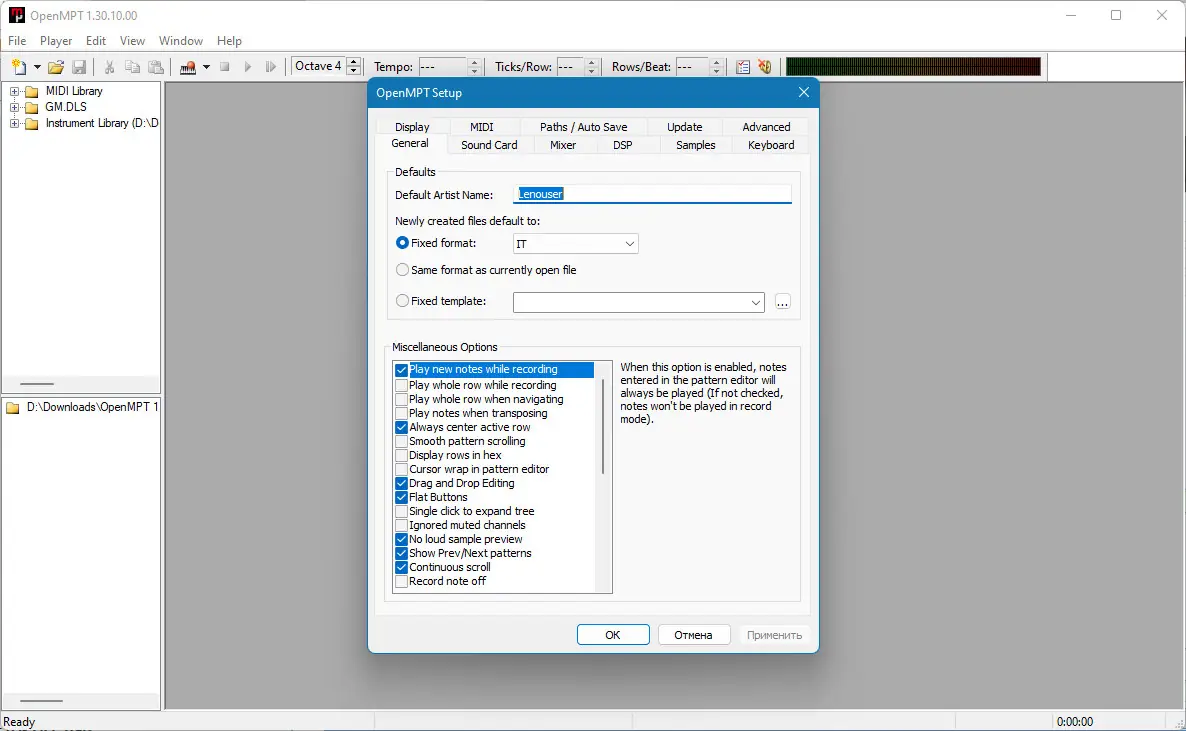The width and height of the screenshot is (1186, 731).
Task: Click the OpenMPT app icon in title bar
Action: [17, 15]
